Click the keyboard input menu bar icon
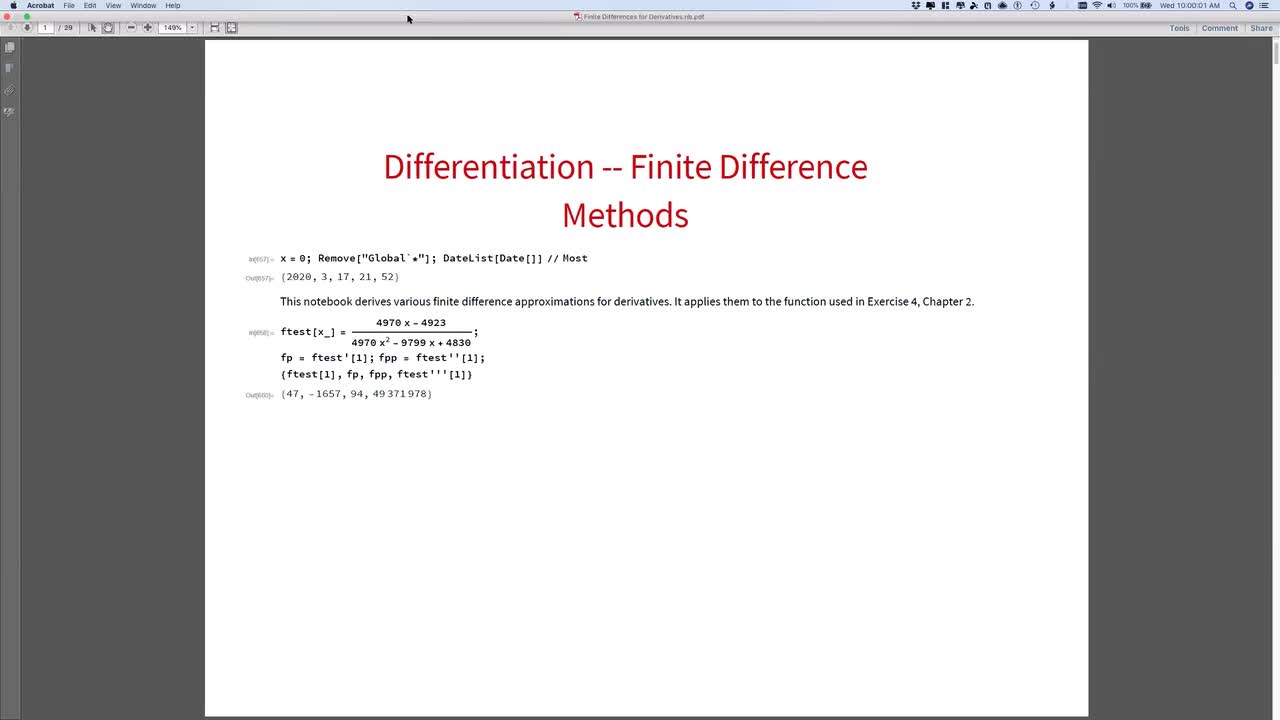Screen dimensions: 1280x720 point(1082,5)
